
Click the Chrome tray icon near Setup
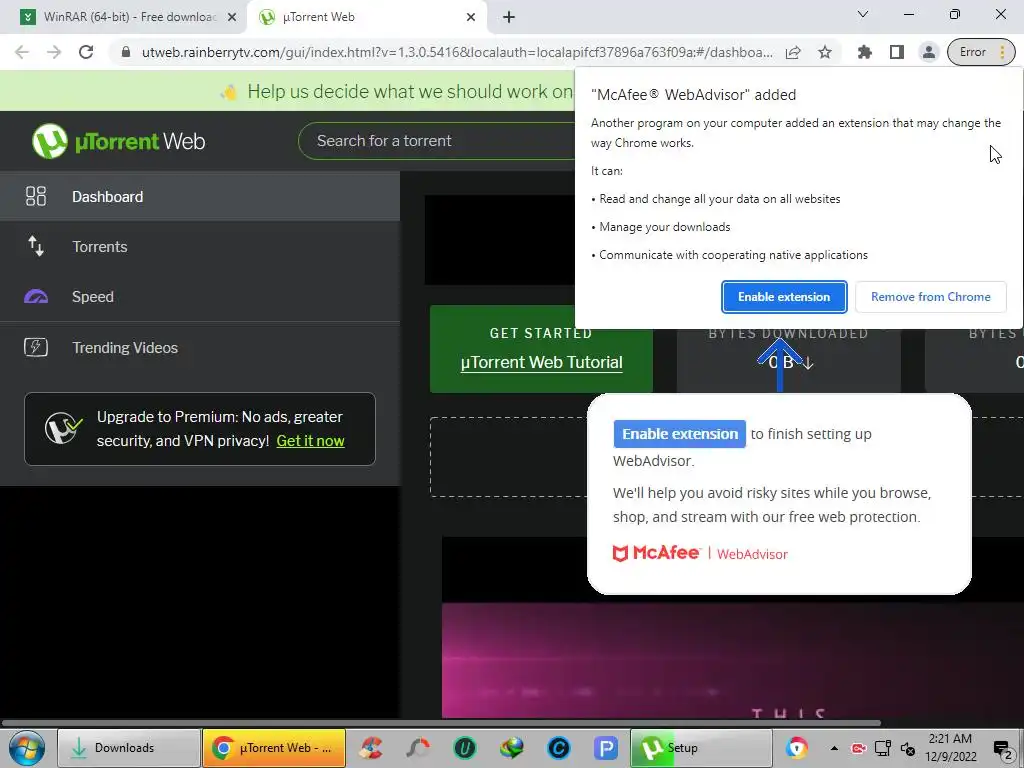(x=796, y=748)
